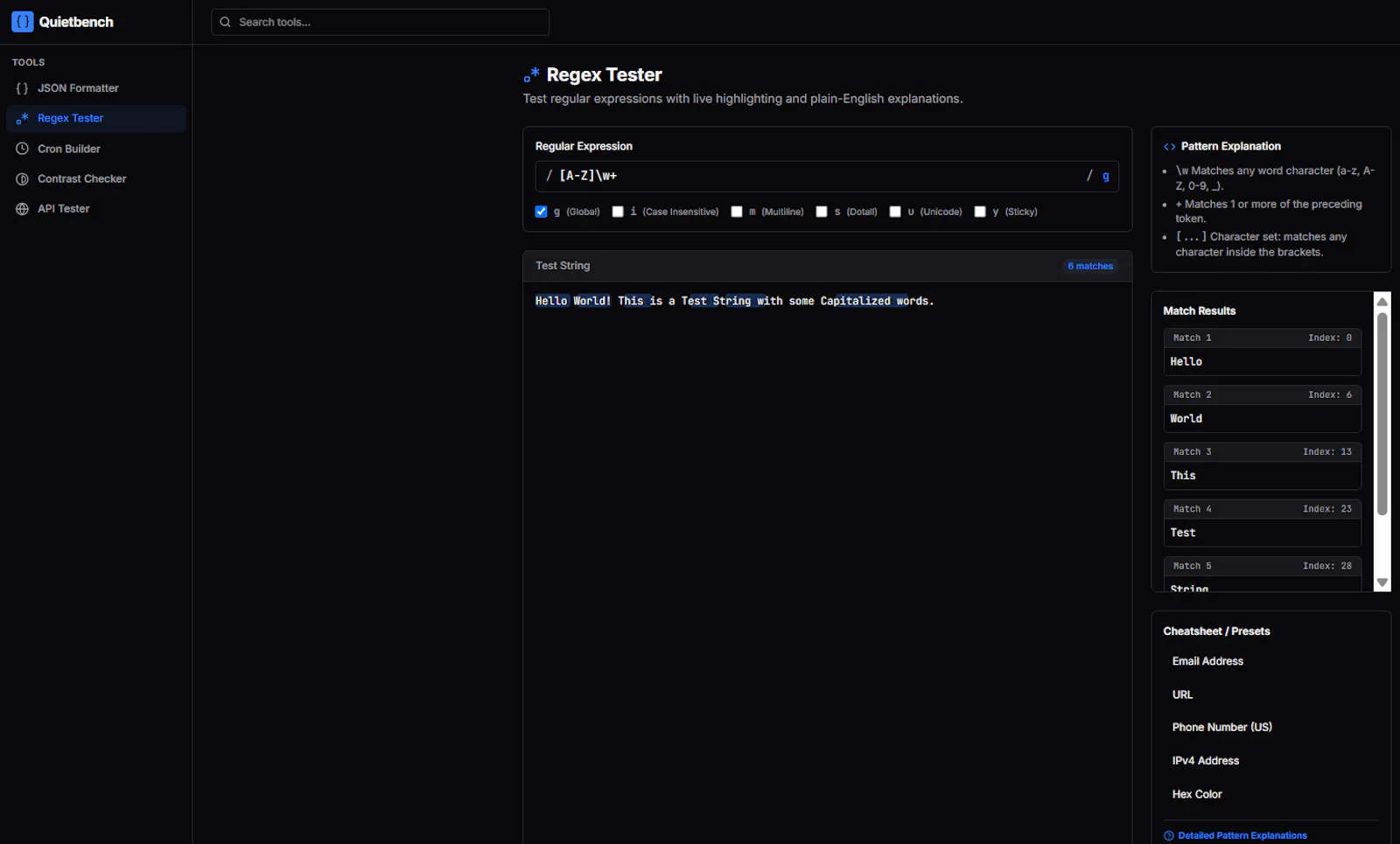Viewport: 1400px width, 844px height.
Task: Focus the Search tools field
Action: [x=380, y=22]
